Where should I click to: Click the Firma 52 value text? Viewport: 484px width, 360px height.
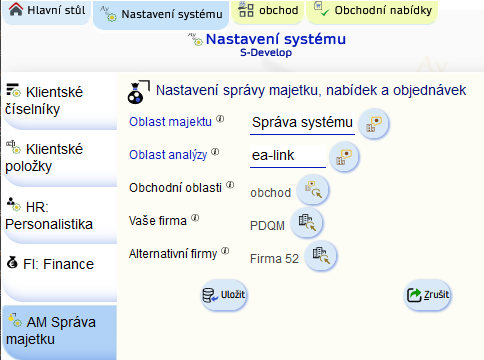point(274,259)
